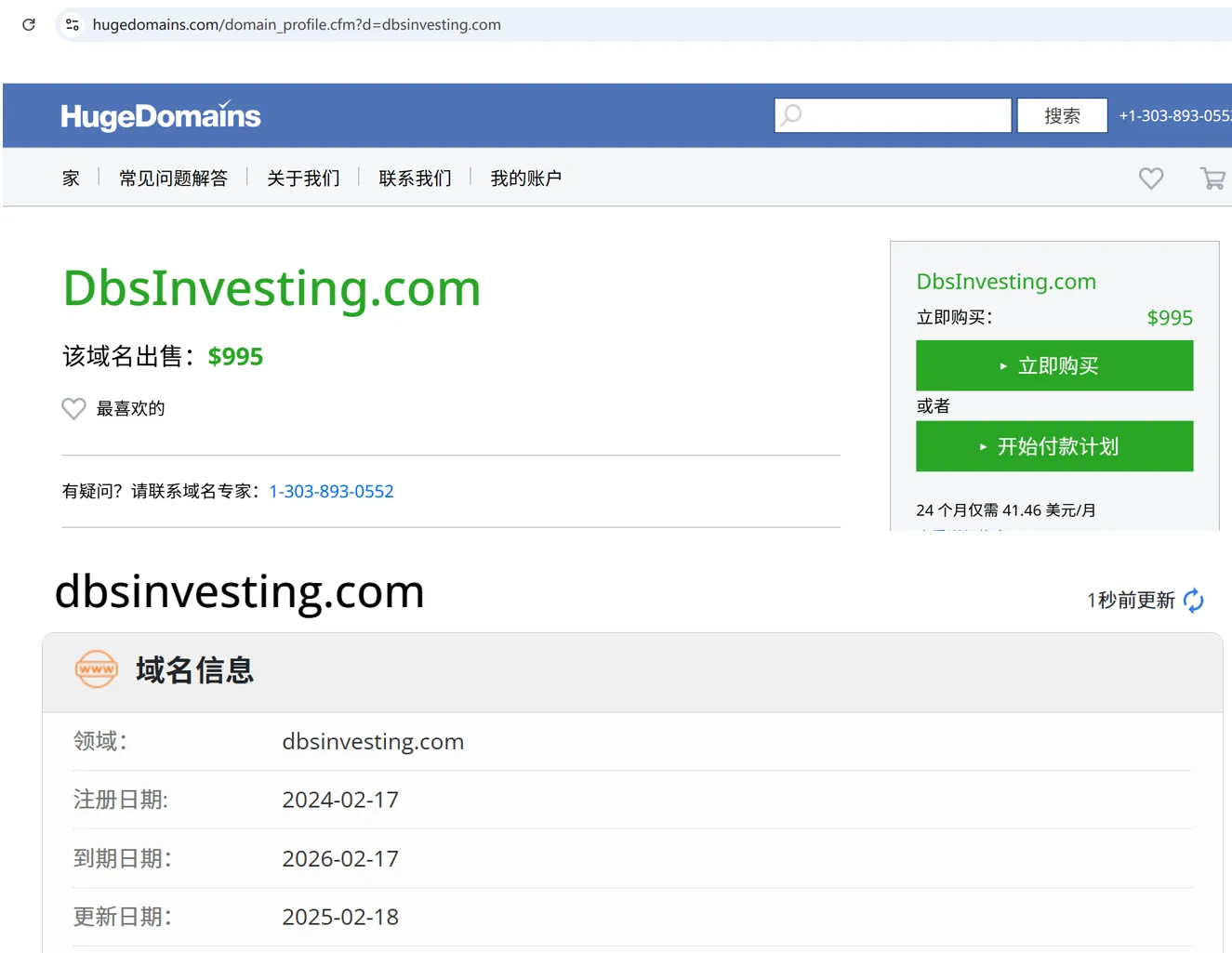Screen dimensions: 1232x953
Task: Click the 域名信息 section header
Action: [195, 670]
